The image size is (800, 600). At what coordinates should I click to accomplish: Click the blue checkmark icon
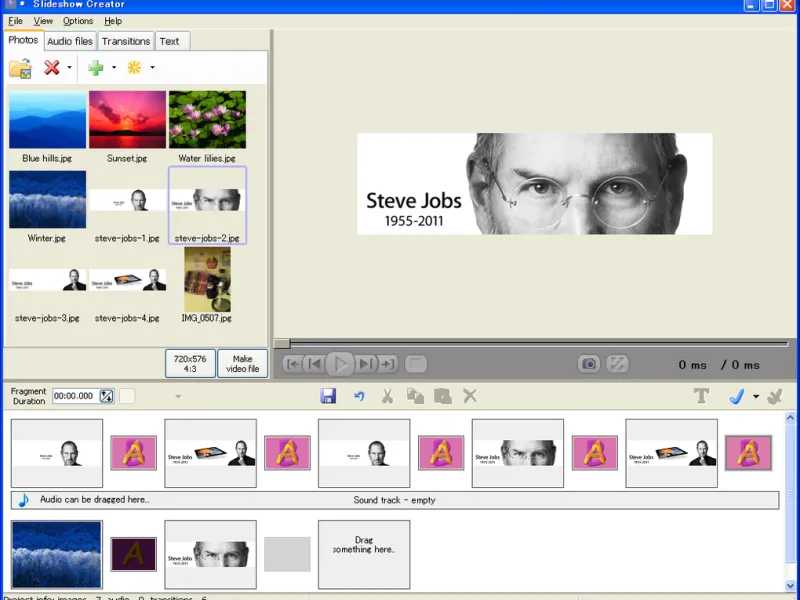[x=737, y=396]
